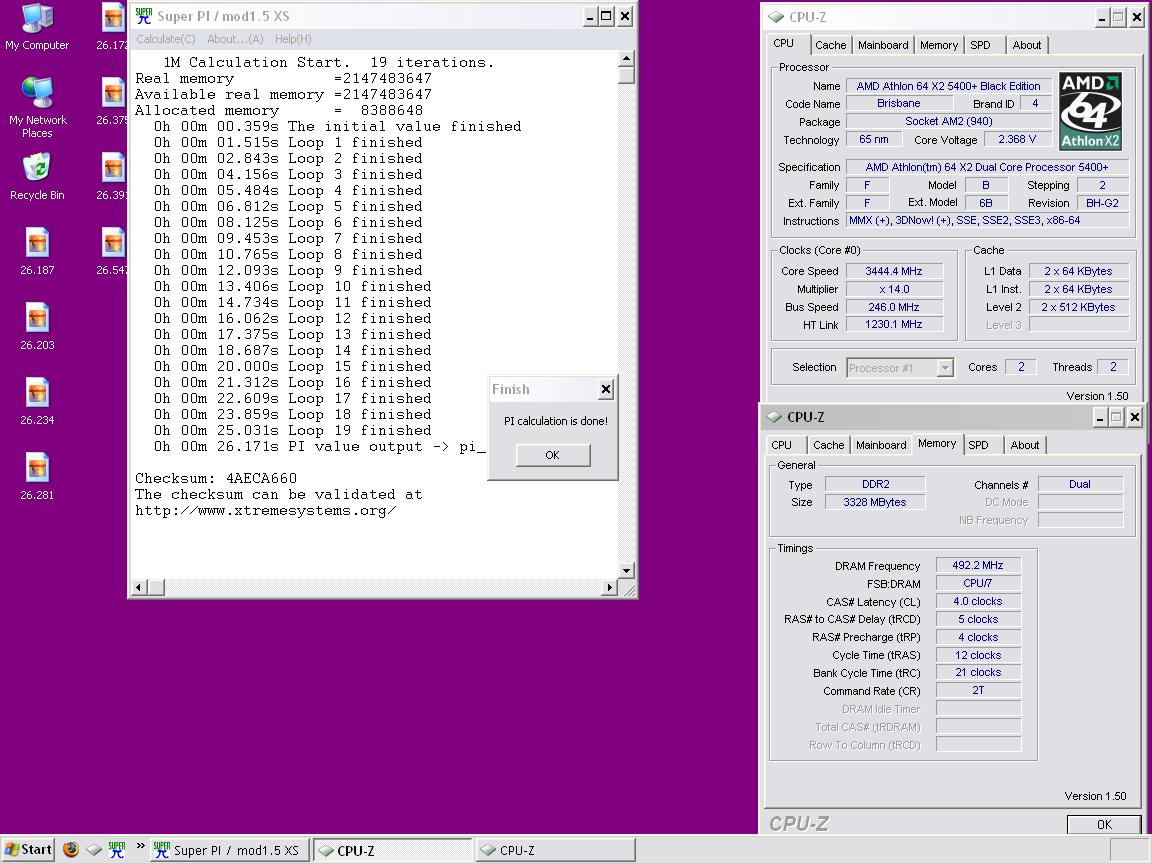Open About tab in lower CPU-Z
Screen dimensions: 1152x864
point(1025,444)
